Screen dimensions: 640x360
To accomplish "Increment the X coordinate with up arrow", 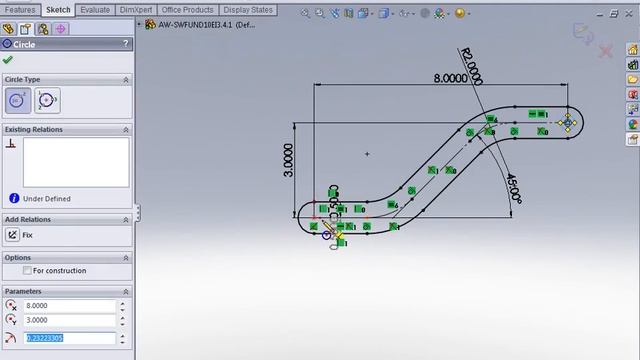I will pyautogui.click(x=122, y=303).
